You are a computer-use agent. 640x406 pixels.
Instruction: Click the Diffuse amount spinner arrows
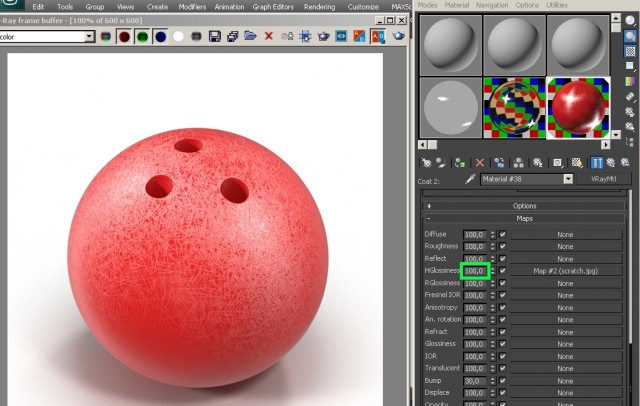[493, 234]
